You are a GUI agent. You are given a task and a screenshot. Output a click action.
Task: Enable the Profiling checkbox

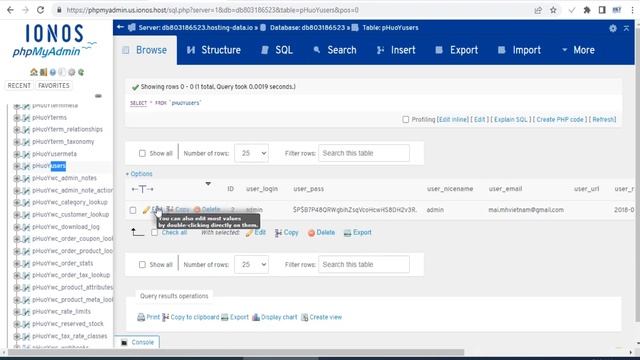[x=405, y=120]
